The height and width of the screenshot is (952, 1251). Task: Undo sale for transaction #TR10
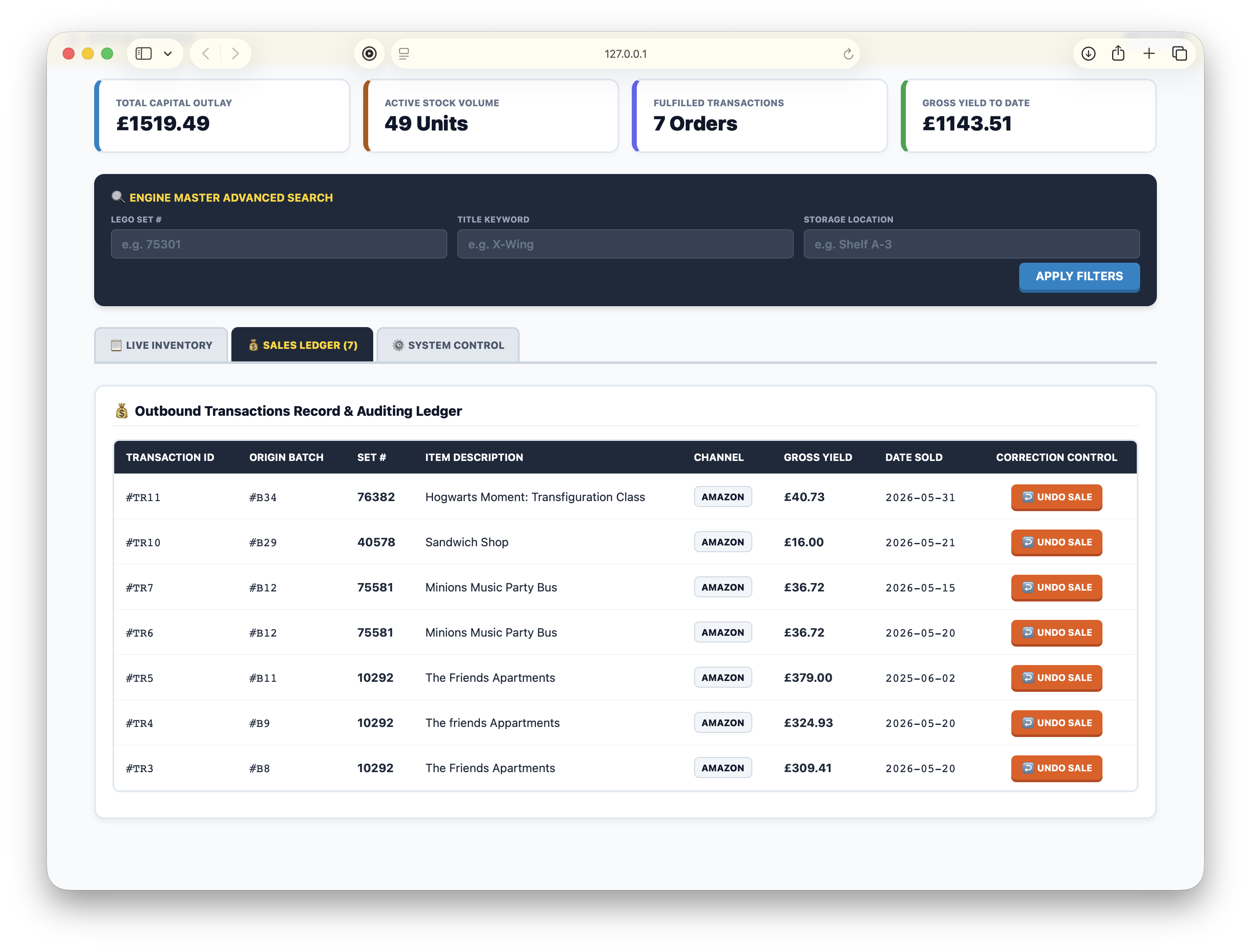[1056, 543]
